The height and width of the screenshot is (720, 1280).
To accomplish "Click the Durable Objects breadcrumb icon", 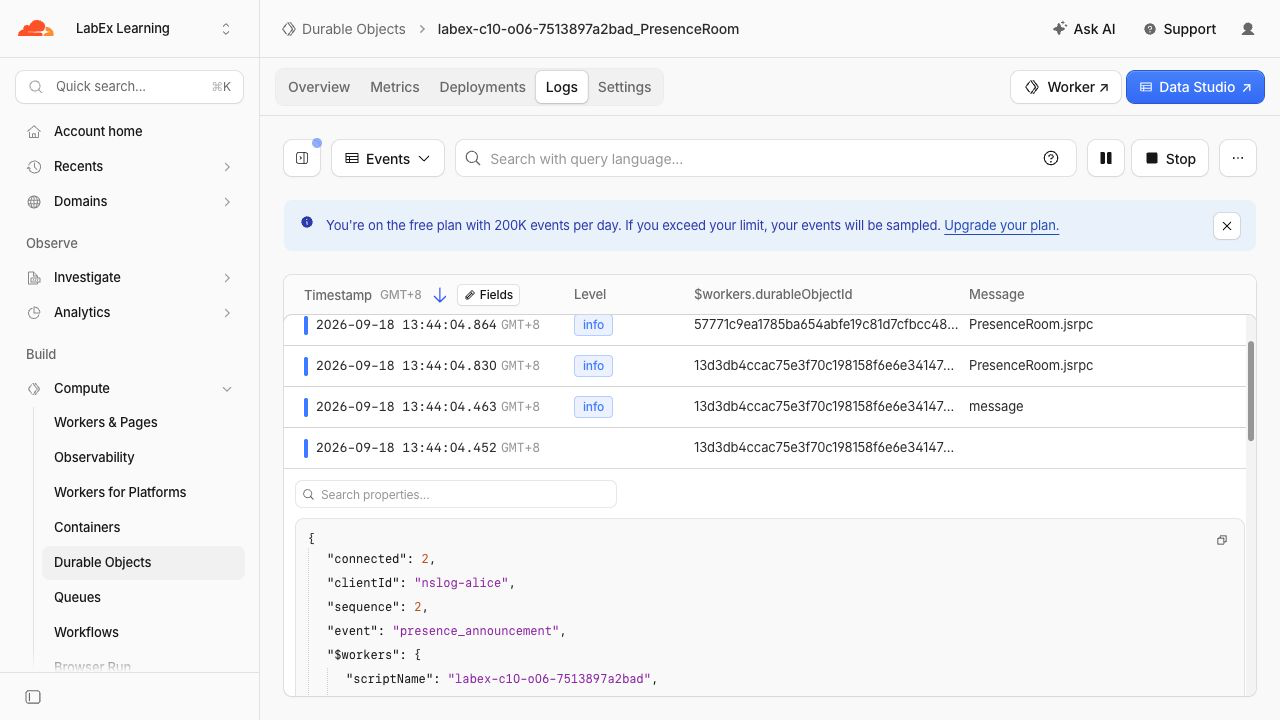I will pyautogui.click(x=289, y=29).
